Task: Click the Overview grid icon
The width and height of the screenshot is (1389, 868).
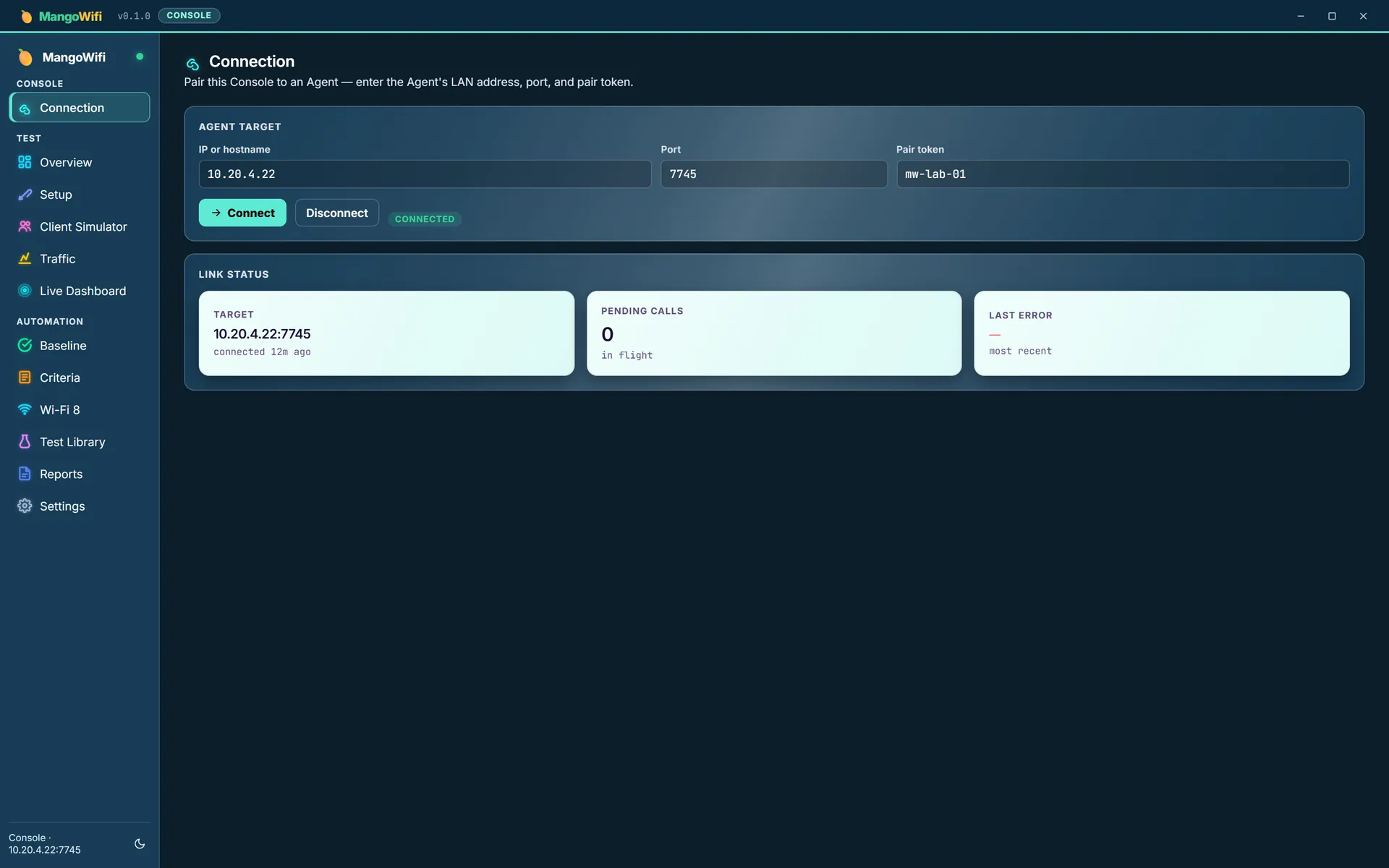Action: (x=25, y=163)
